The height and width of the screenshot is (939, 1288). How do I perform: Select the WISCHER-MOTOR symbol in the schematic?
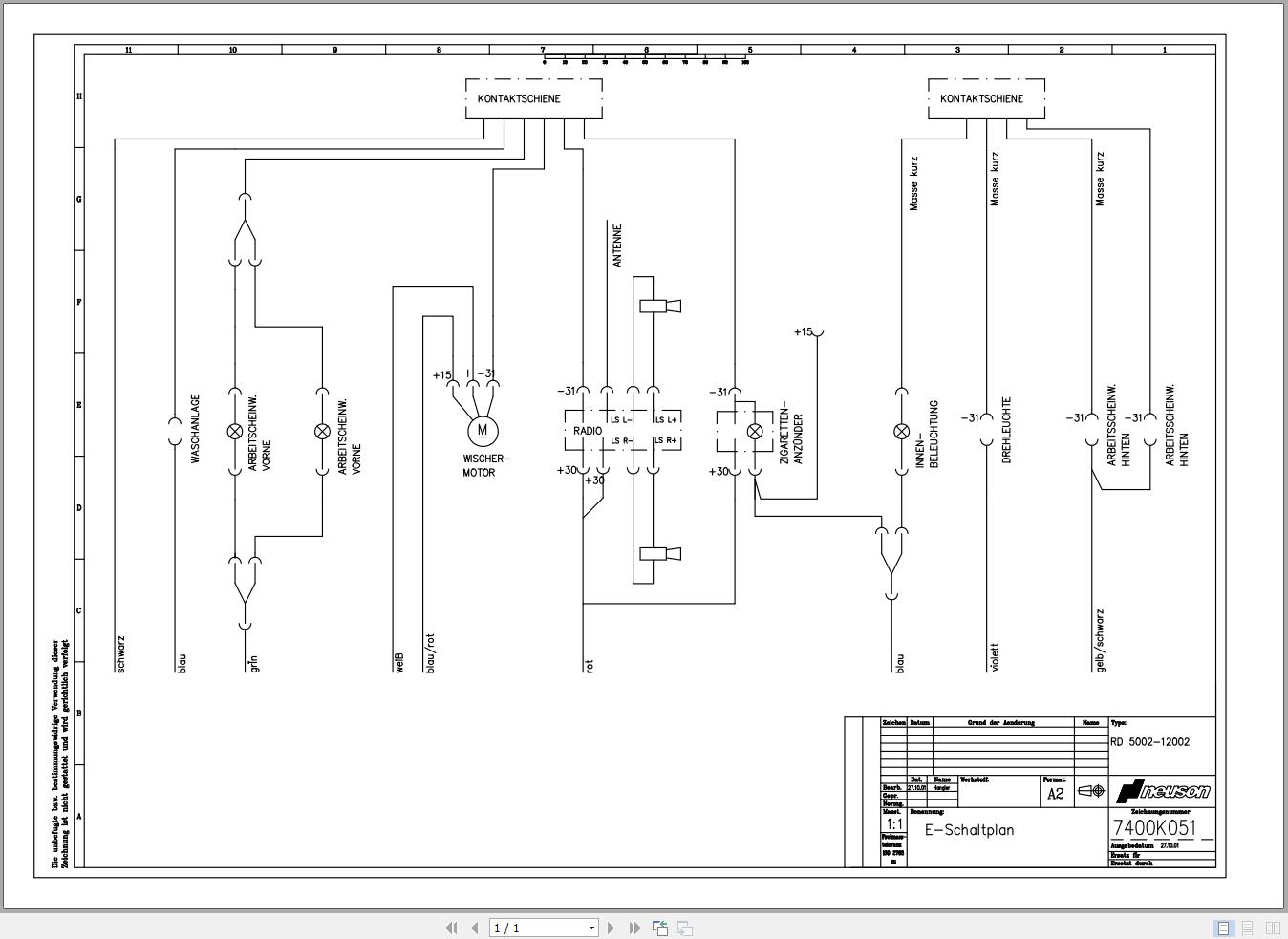[x=483, y=430]
